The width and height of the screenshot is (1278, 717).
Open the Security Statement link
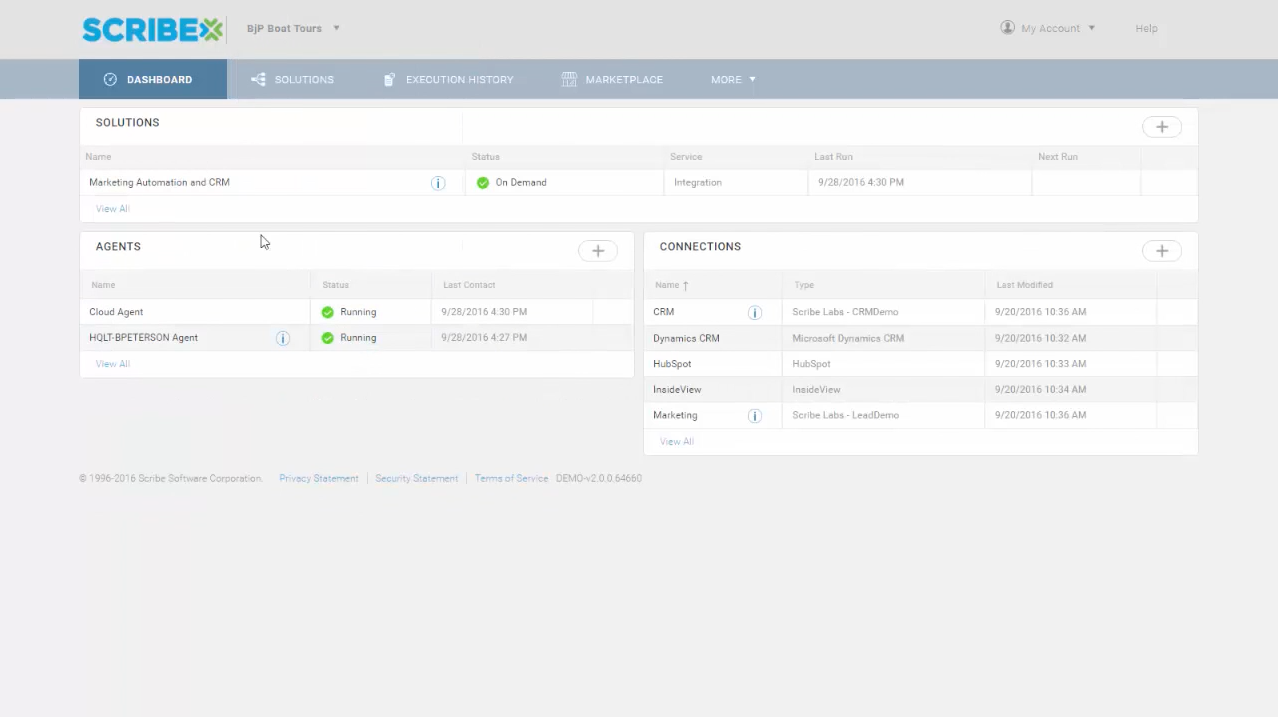pos(416,478)
